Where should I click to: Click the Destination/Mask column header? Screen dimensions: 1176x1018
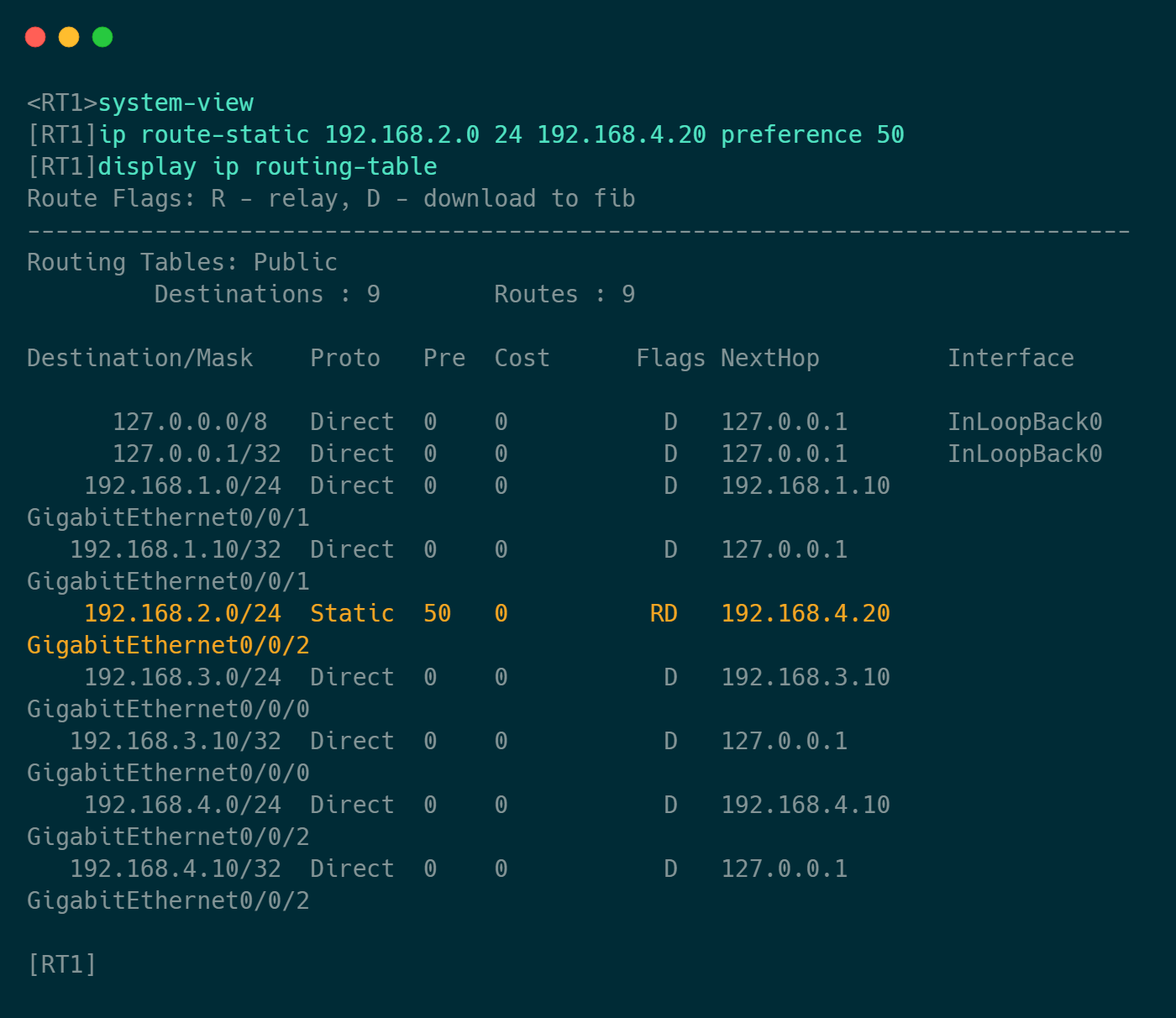[139, 359]
